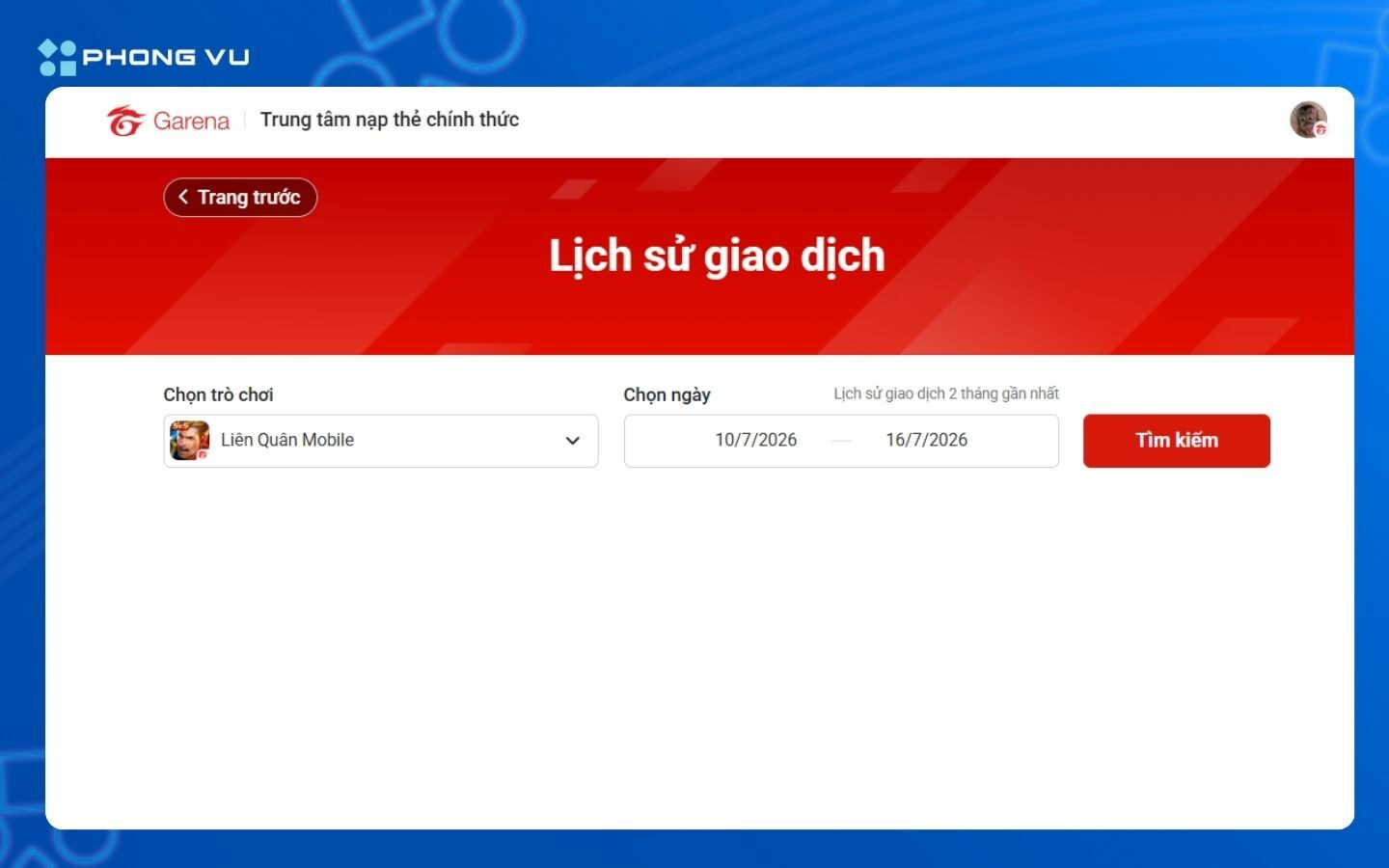1389x868 pixels.
Task: Click the Lịch sử giao dịch heading
Action: pyautogui.click(x=717, y=257)
